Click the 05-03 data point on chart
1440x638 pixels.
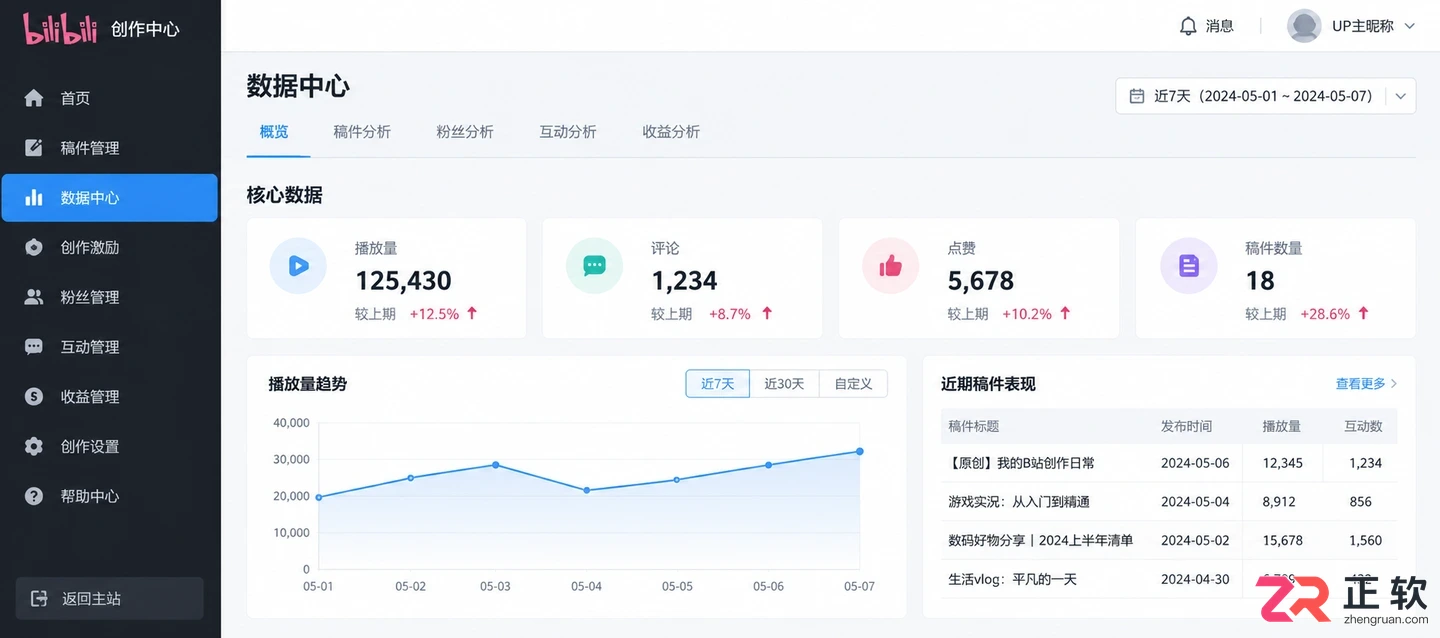coord(496,465)
